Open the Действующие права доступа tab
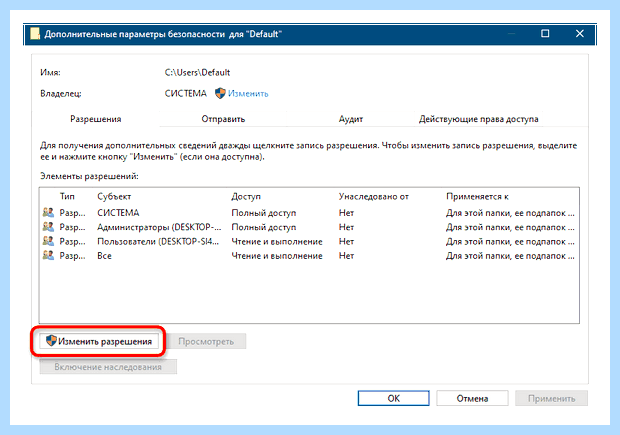The image size is (620, 435). pyautogui.click(x=478, y=119)
